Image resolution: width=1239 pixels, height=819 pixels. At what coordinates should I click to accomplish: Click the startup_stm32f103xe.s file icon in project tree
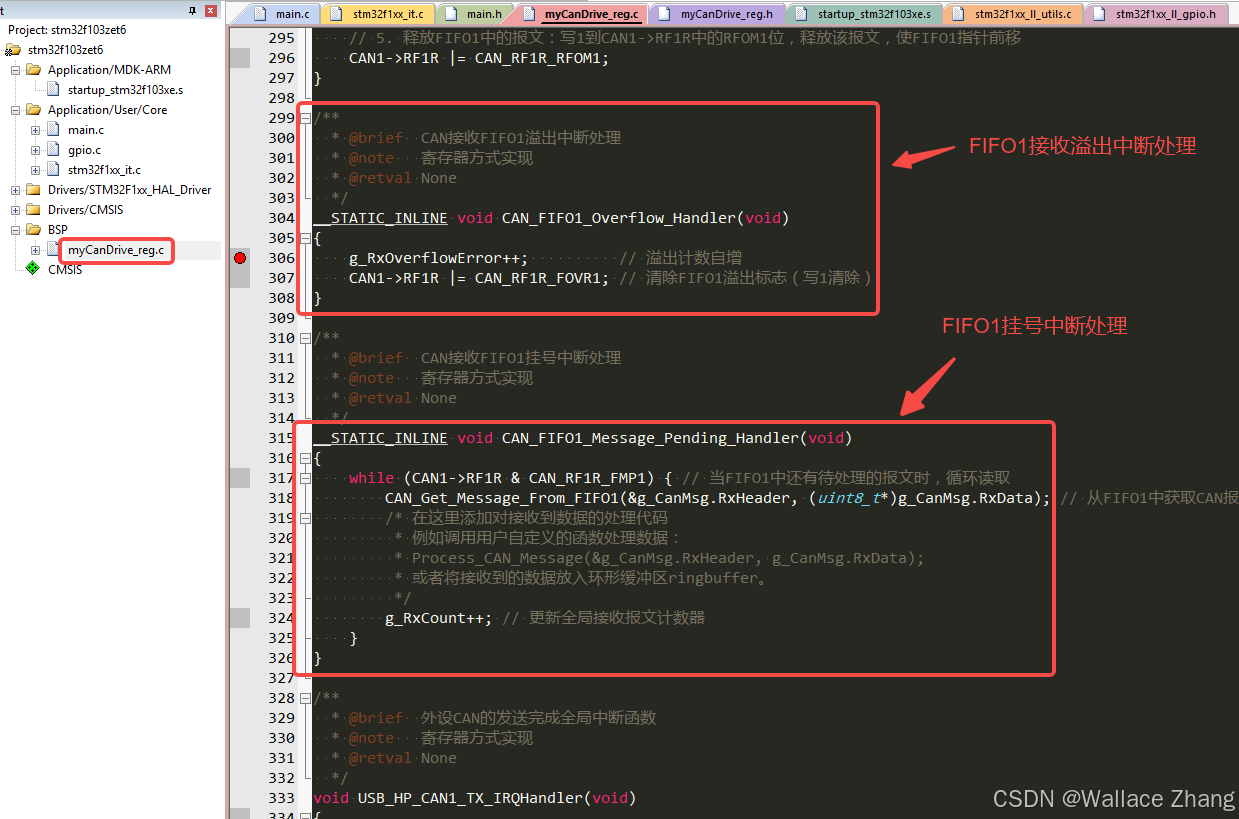54,90
